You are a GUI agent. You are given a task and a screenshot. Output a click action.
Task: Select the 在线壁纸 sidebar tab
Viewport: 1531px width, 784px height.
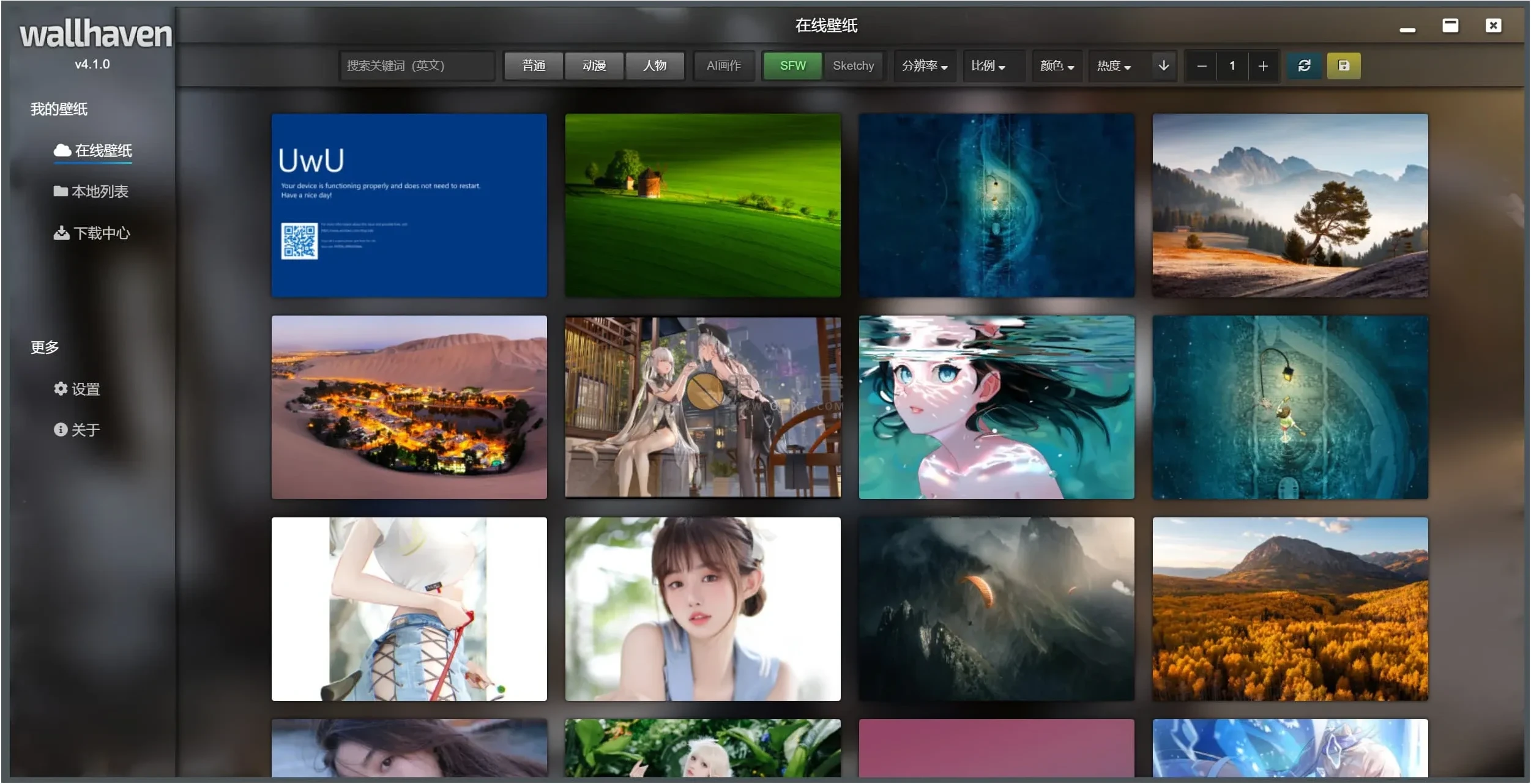pos(93,150)
